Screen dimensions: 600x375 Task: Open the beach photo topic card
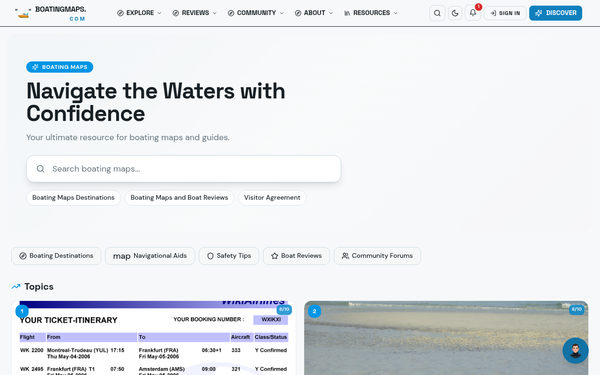point(446,338)
